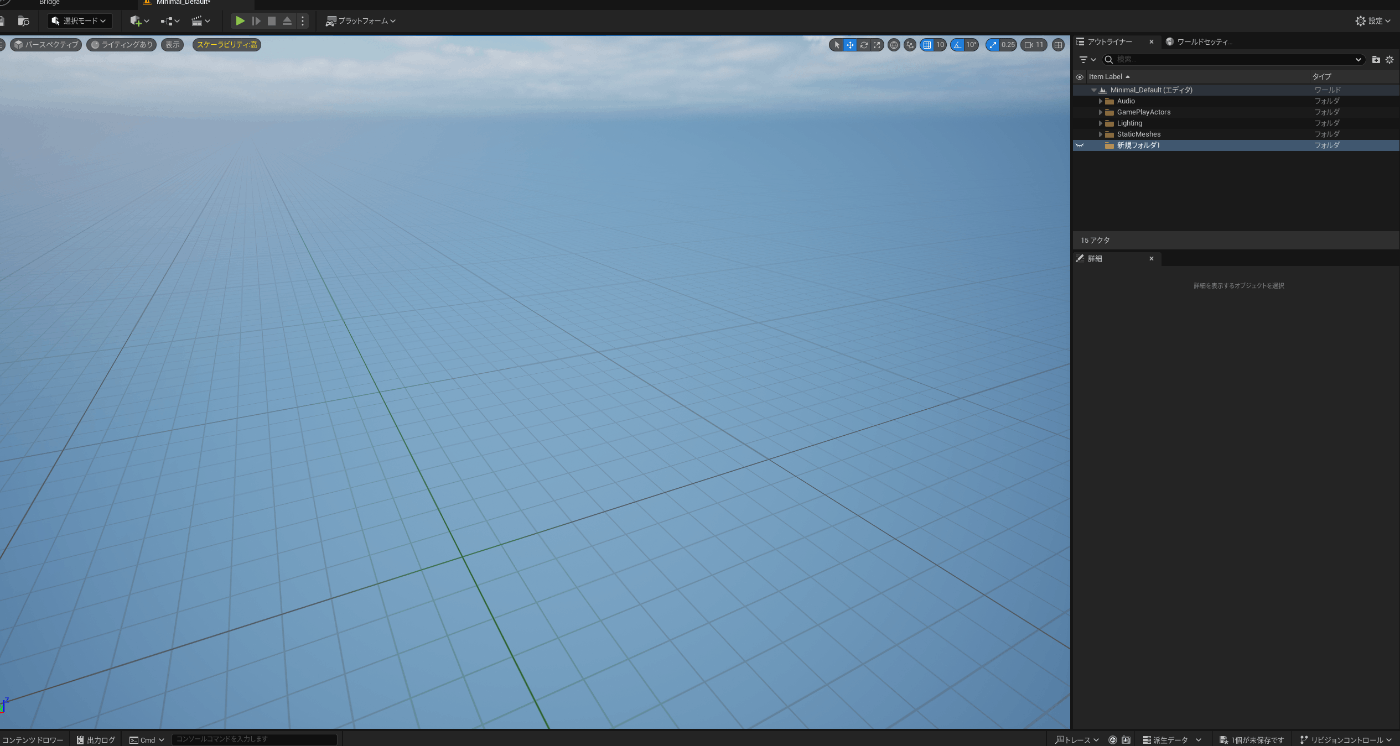Click the 1個が未保存です unsaved indicator
The width and height of the screenshot is (1400, 746).
click(1251, 740)
